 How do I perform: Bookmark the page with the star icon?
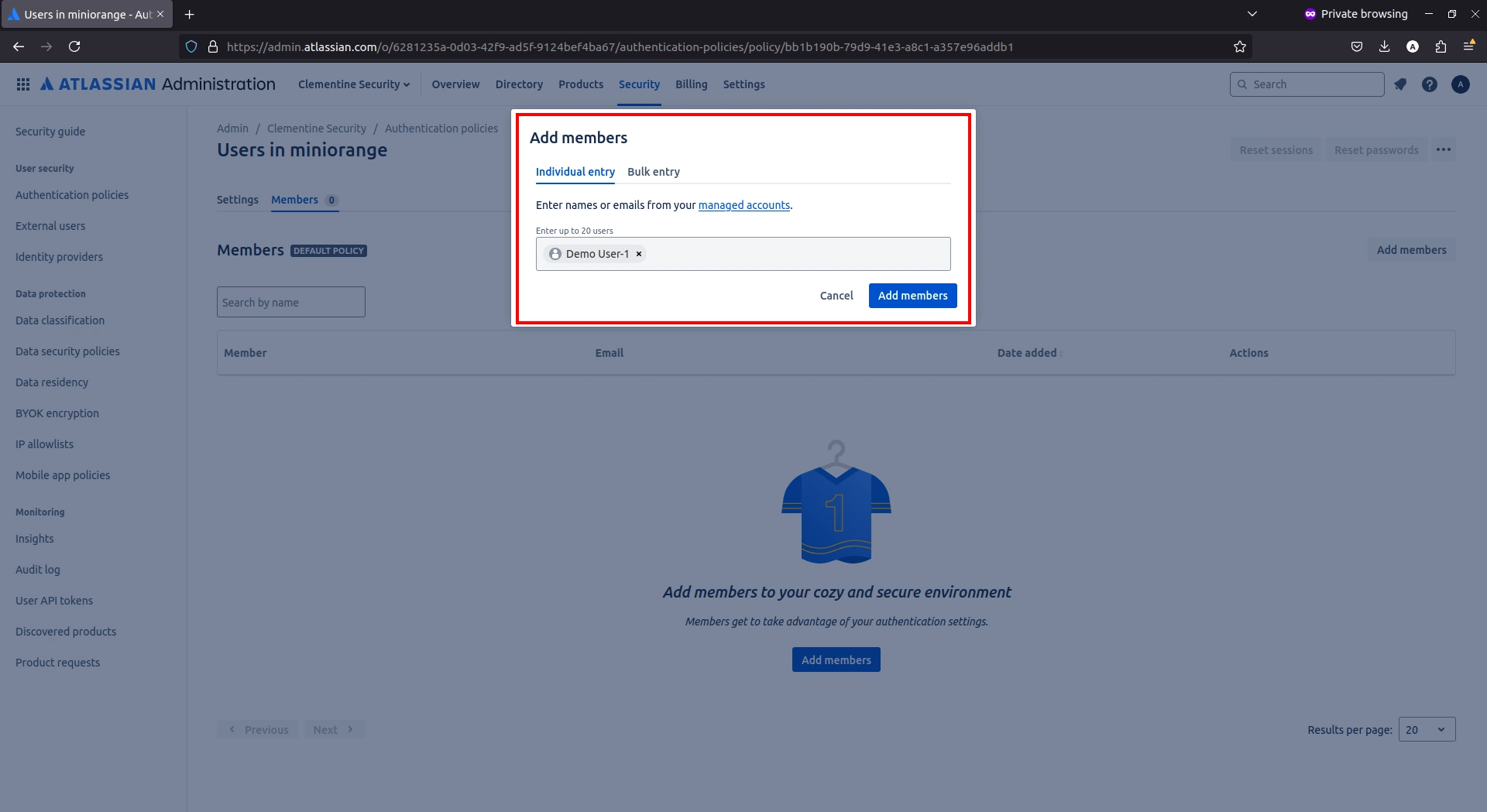click(x=1239, y=46)
